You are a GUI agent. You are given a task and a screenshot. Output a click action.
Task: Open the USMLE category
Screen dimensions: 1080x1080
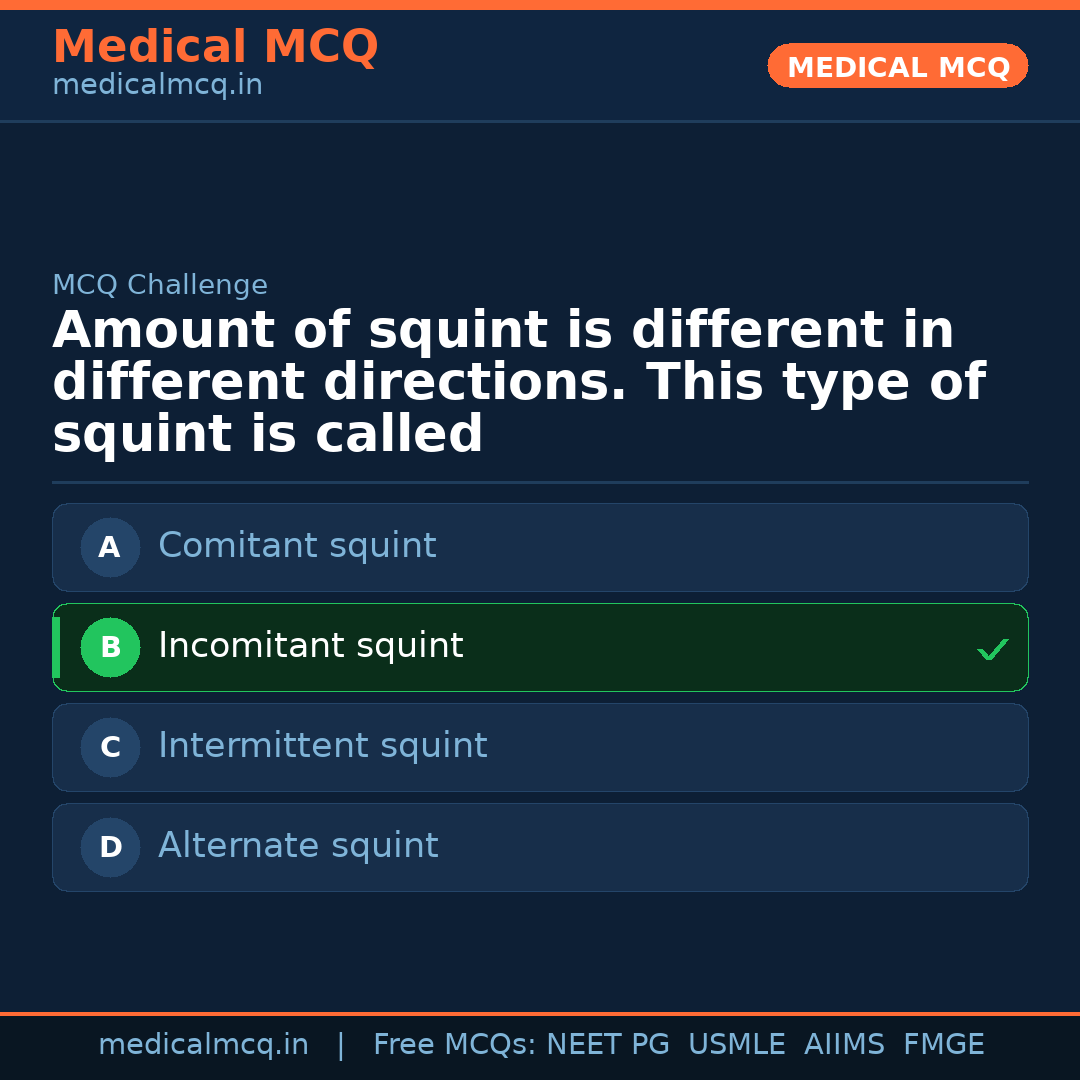[x=737, y=1043]
